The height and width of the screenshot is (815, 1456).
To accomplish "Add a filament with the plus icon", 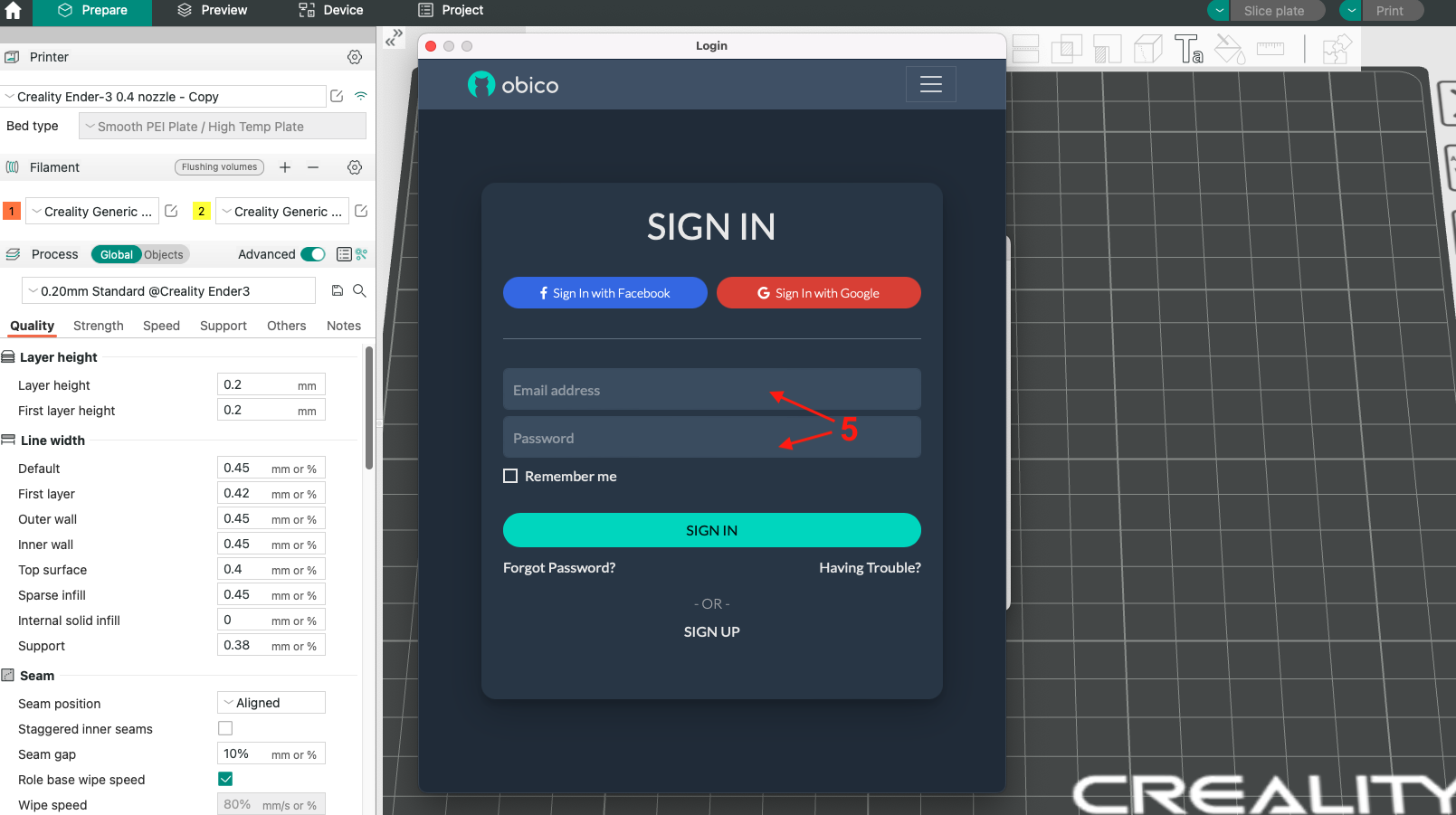I will pos(285,167).
